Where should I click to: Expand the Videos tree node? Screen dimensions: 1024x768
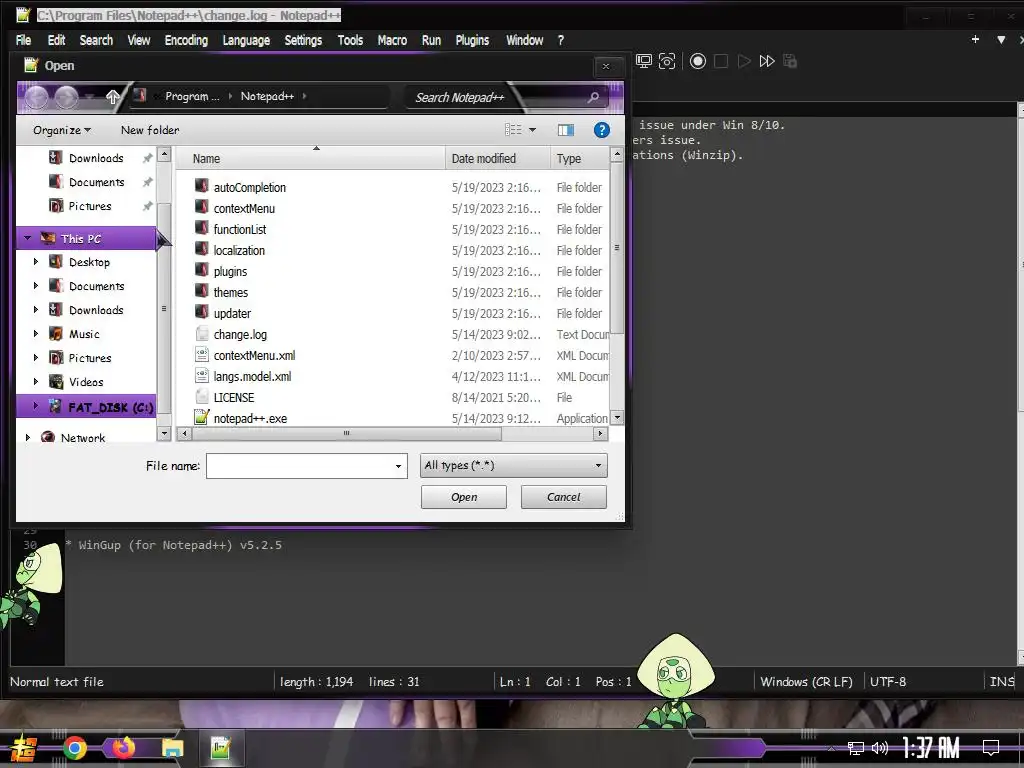point(36,381)
